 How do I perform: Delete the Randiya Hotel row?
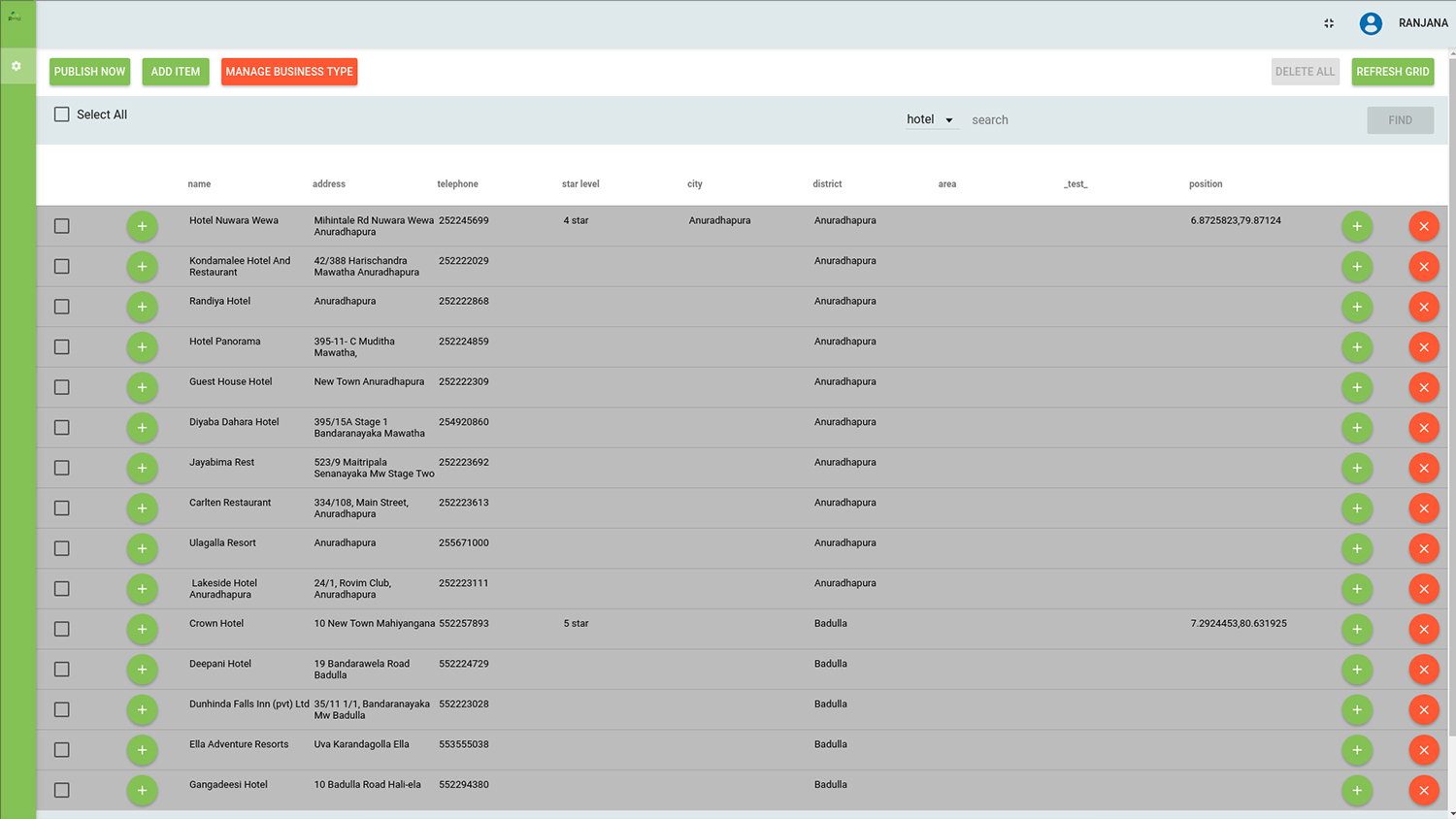click(x=1424, y=307)
